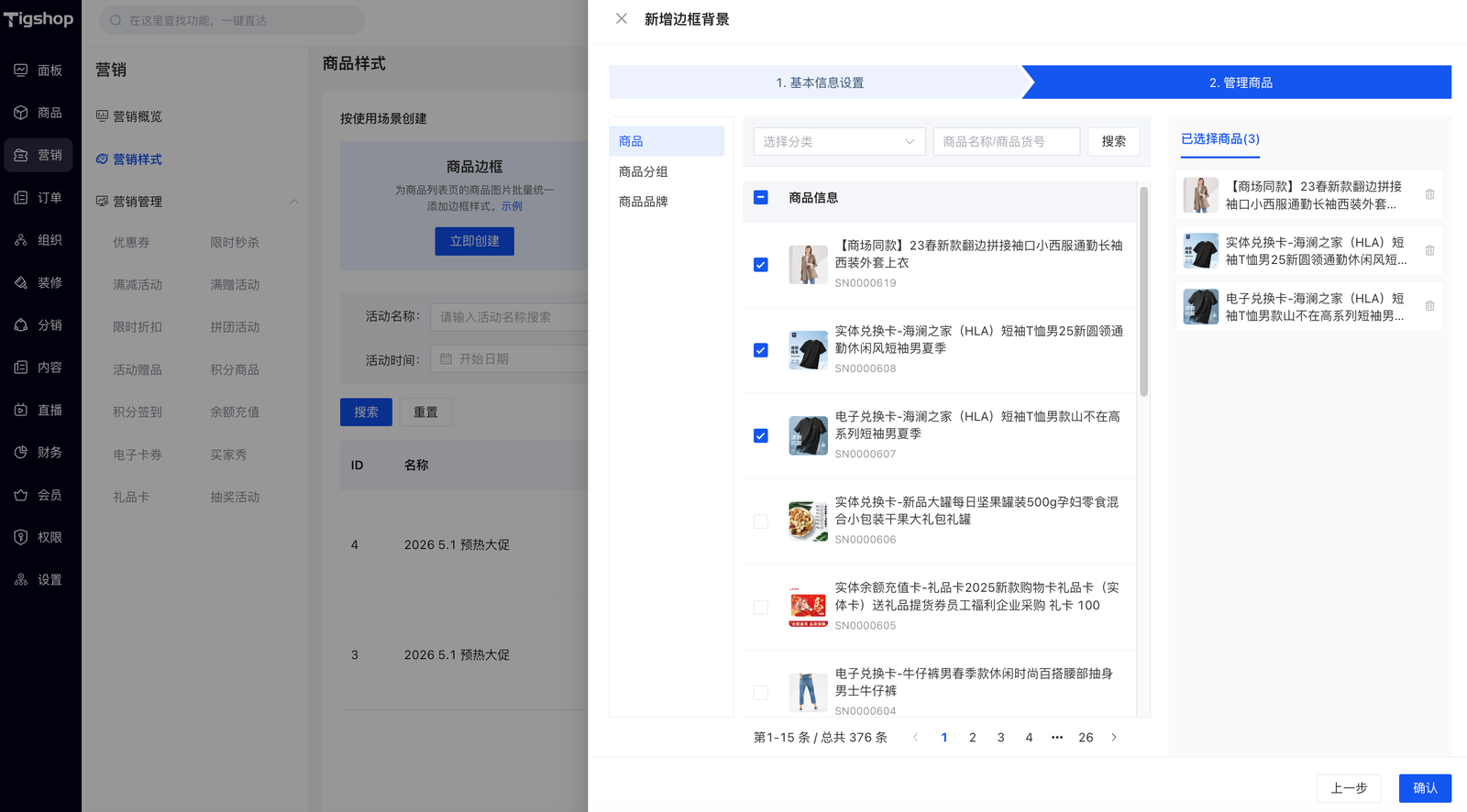1467x812 pixels.
Task: Open 设置 settings from sidebar
Action: point(39,579)
